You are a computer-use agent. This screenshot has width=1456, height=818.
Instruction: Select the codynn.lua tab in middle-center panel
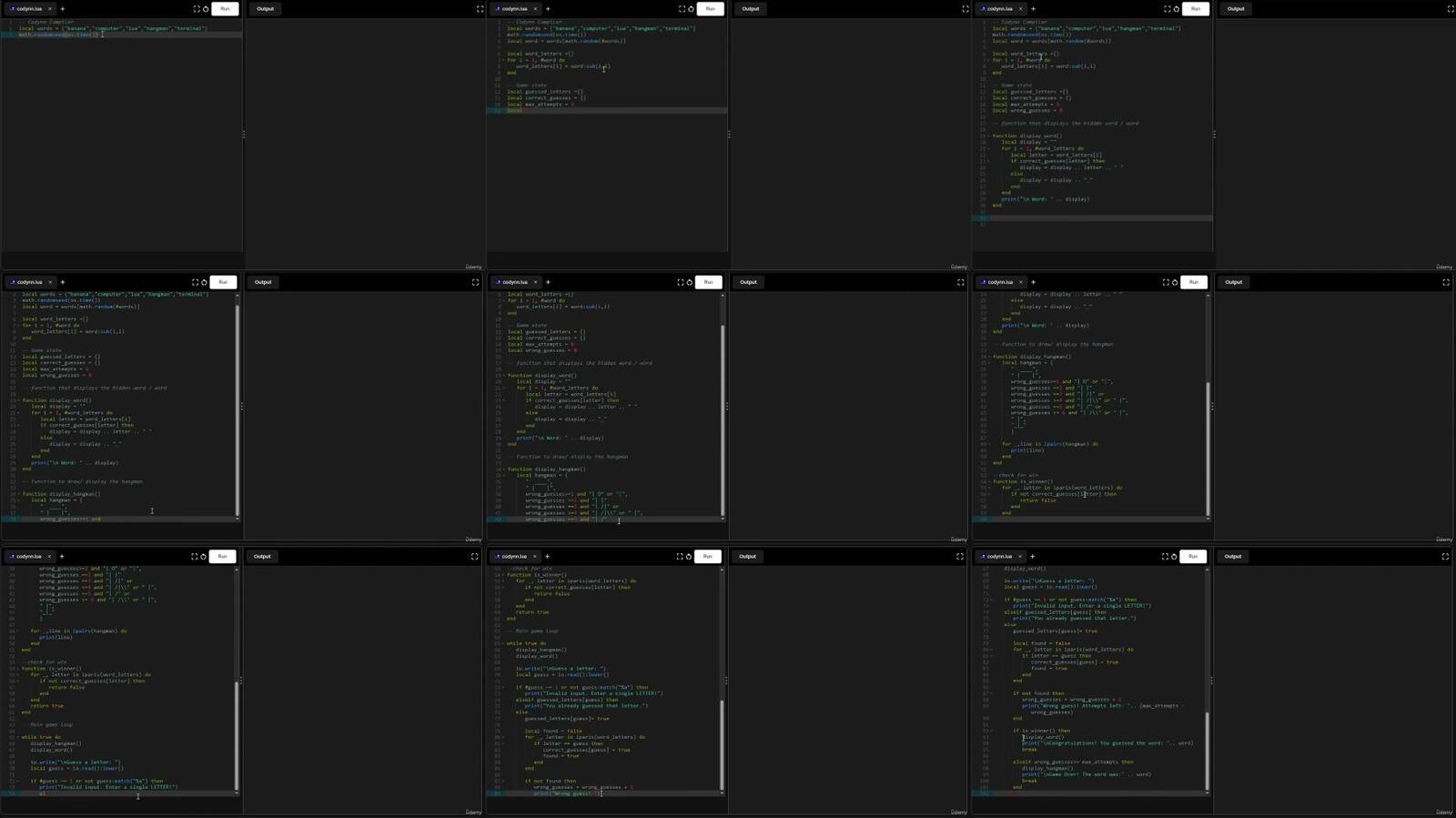point(515,282)
